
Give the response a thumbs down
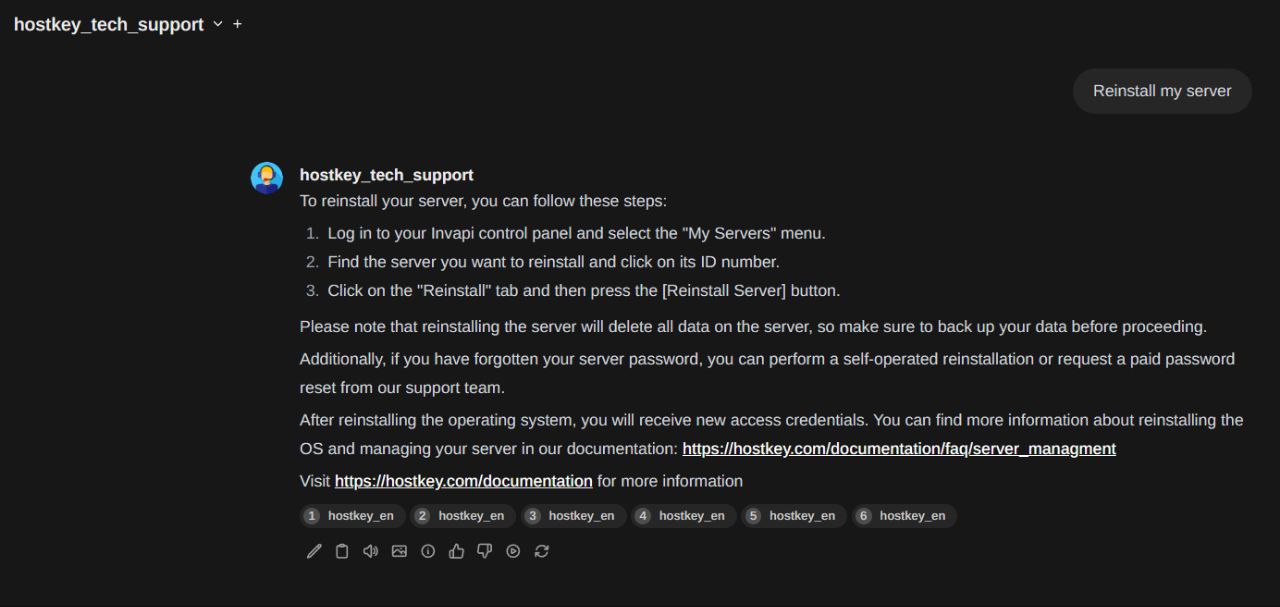point(485,551)
